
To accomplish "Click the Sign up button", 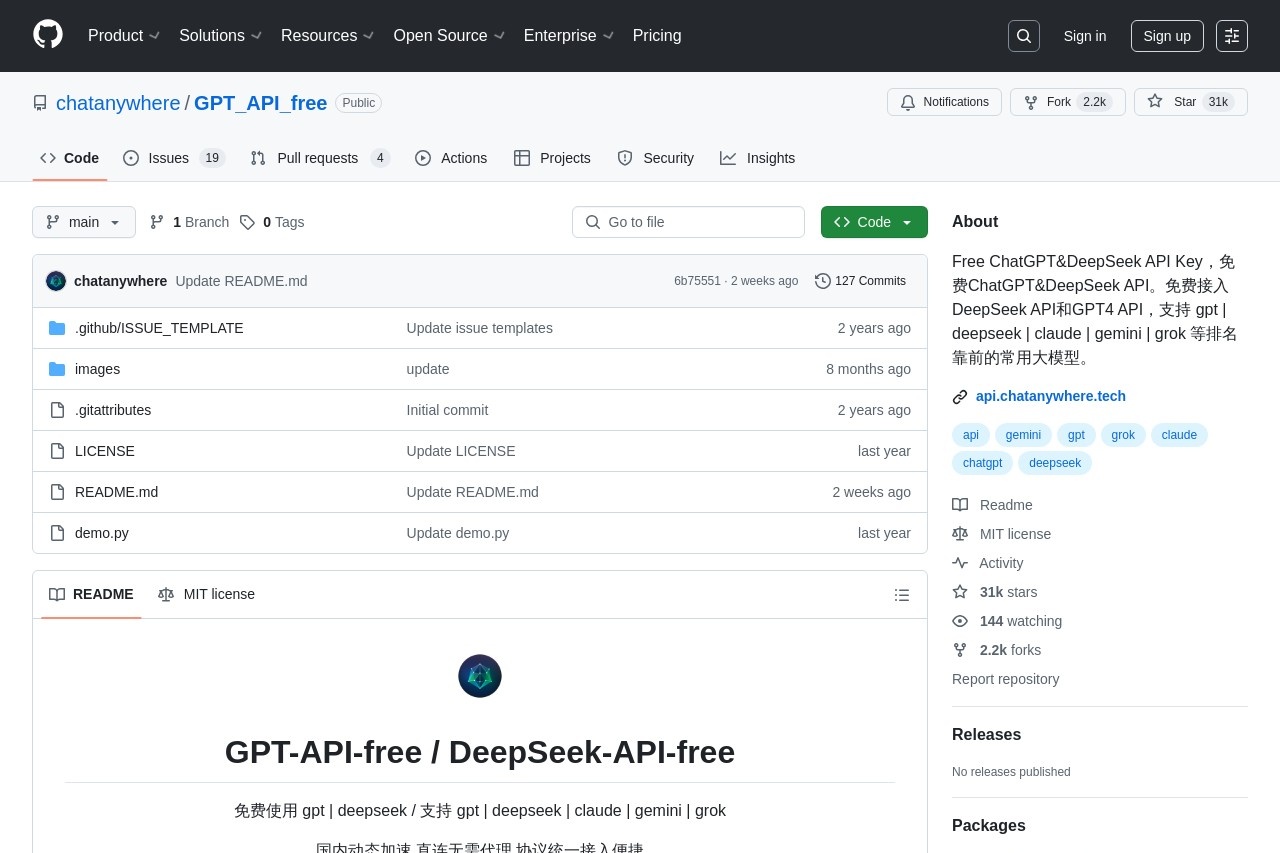I will pyautogui.click(x=1167, y=36).
